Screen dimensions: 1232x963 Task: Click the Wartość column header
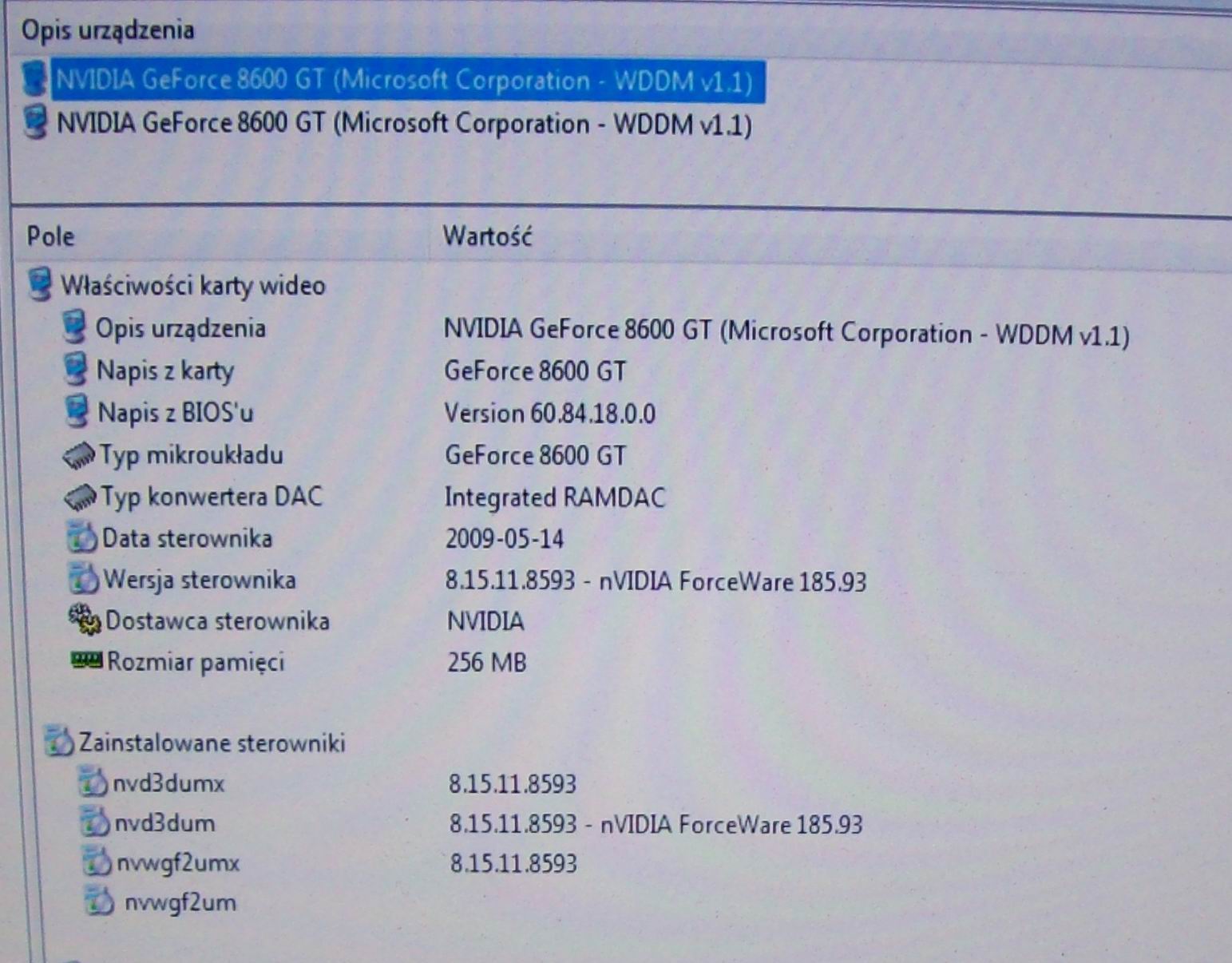click(487, 236)
